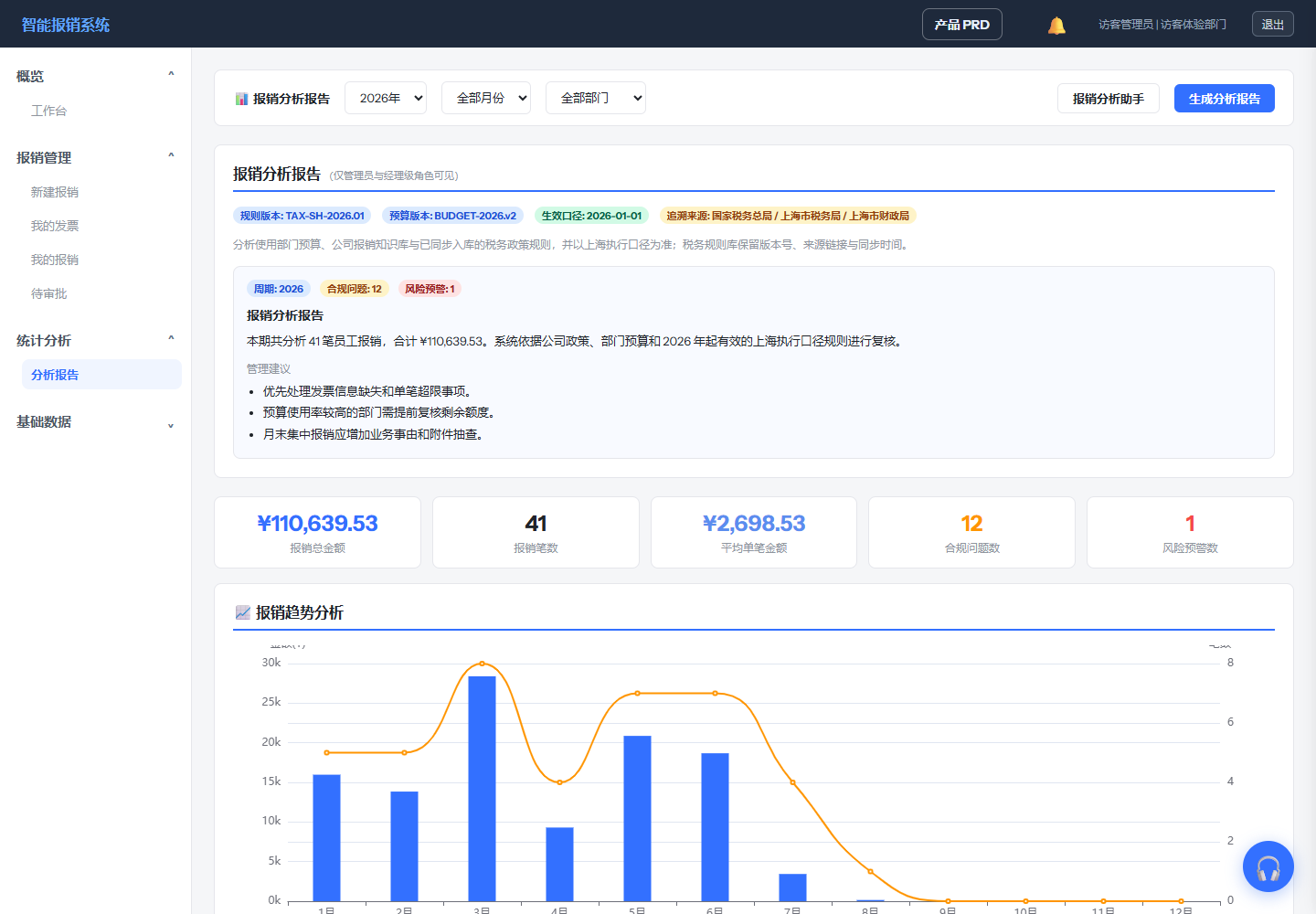
Task: Click the 优先处理发票信息缺失 suggestion line
Action: tap(367, 391)
